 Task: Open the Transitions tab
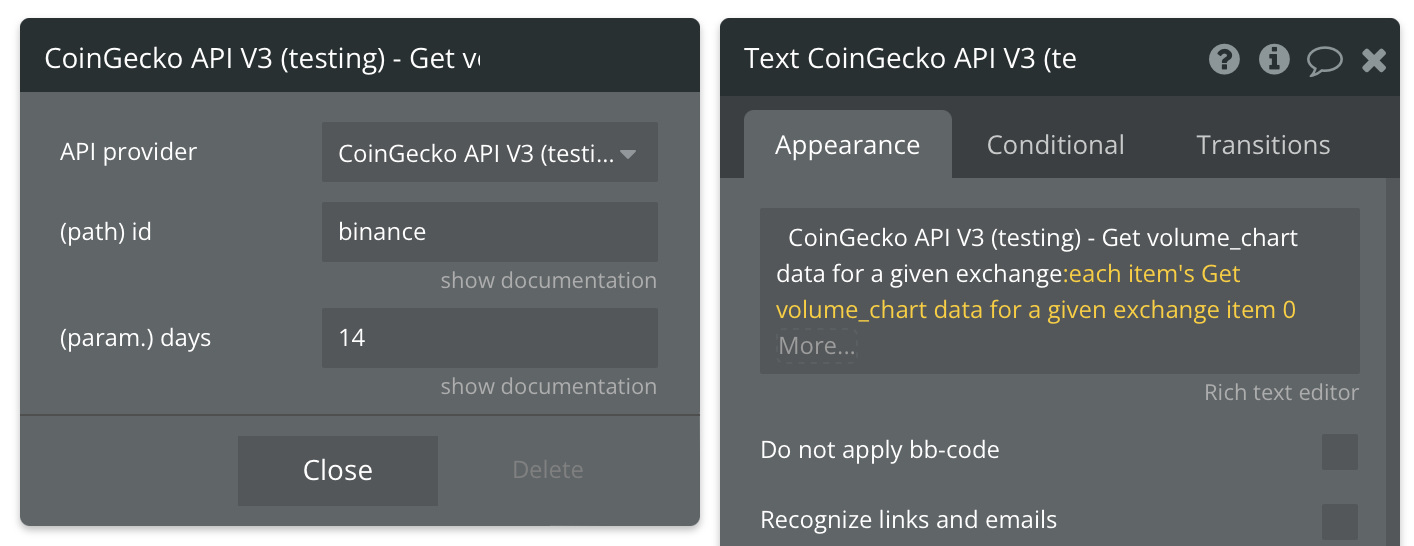click(1263, 145)
